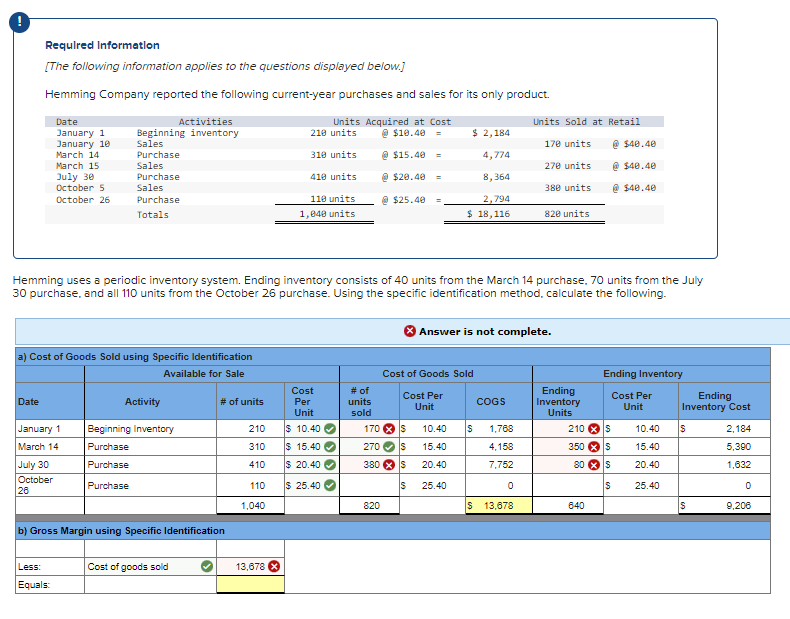Viewport: 790px width, 619px height.
Task: Click the July 30 date cell in answer table
Action: (50, 465)
